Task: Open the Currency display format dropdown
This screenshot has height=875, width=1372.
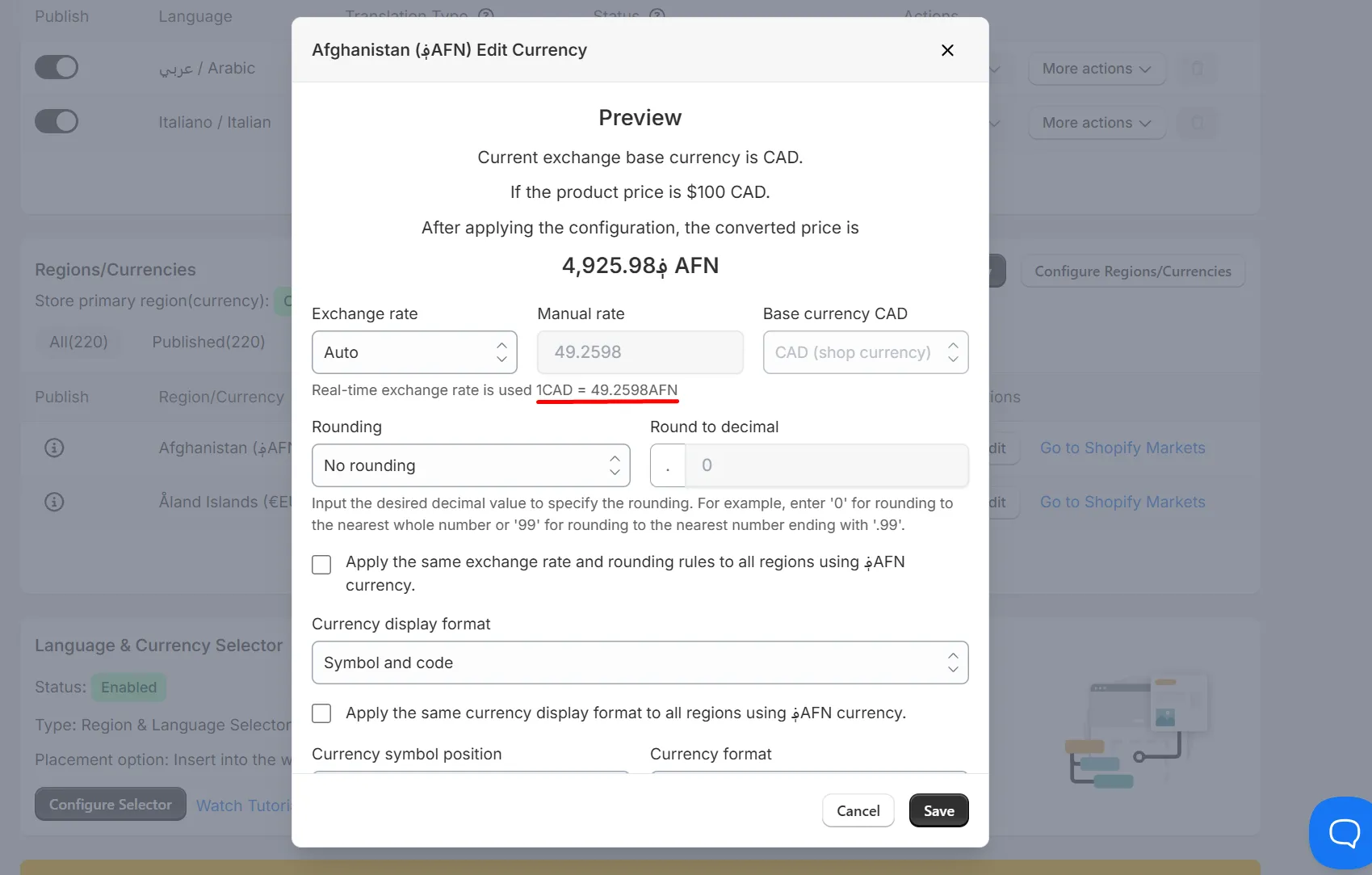Action: click(640, 663)
